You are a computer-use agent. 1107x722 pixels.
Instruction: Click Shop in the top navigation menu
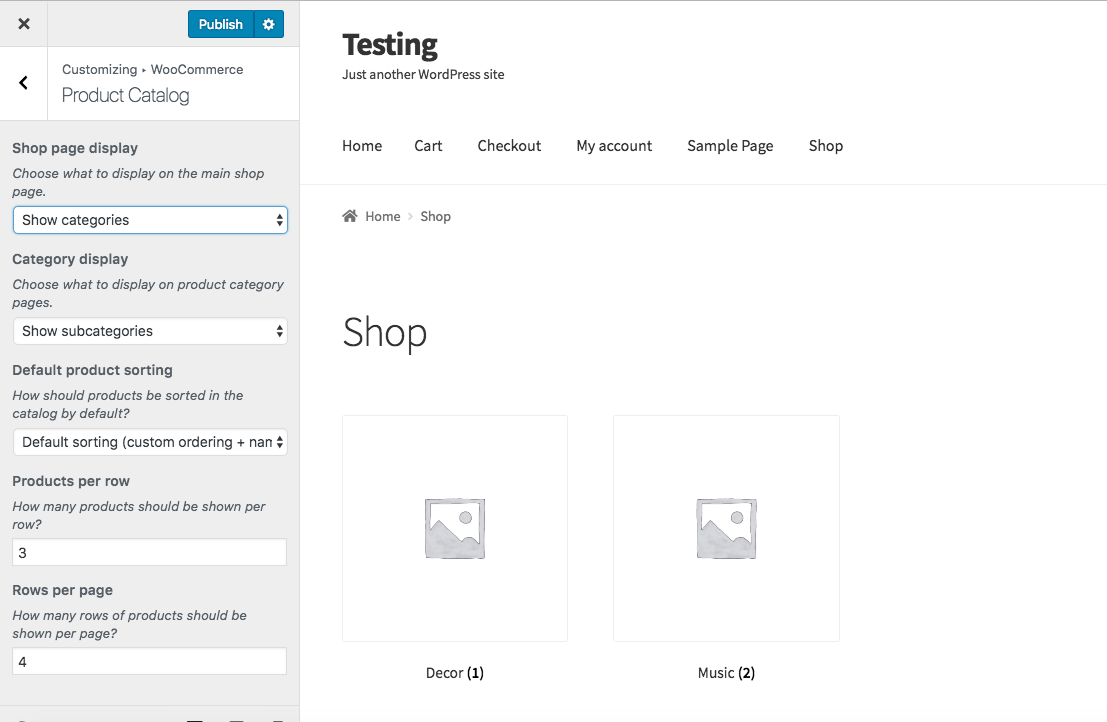[826, 146]
